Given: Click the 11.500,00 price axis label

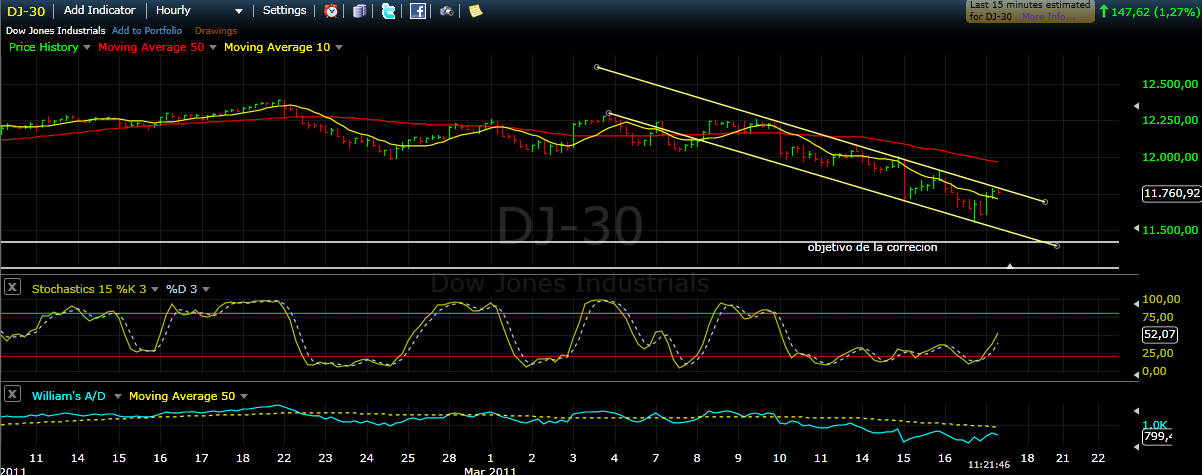Looking at the screenshot, I should click(x=1168, y=230).
